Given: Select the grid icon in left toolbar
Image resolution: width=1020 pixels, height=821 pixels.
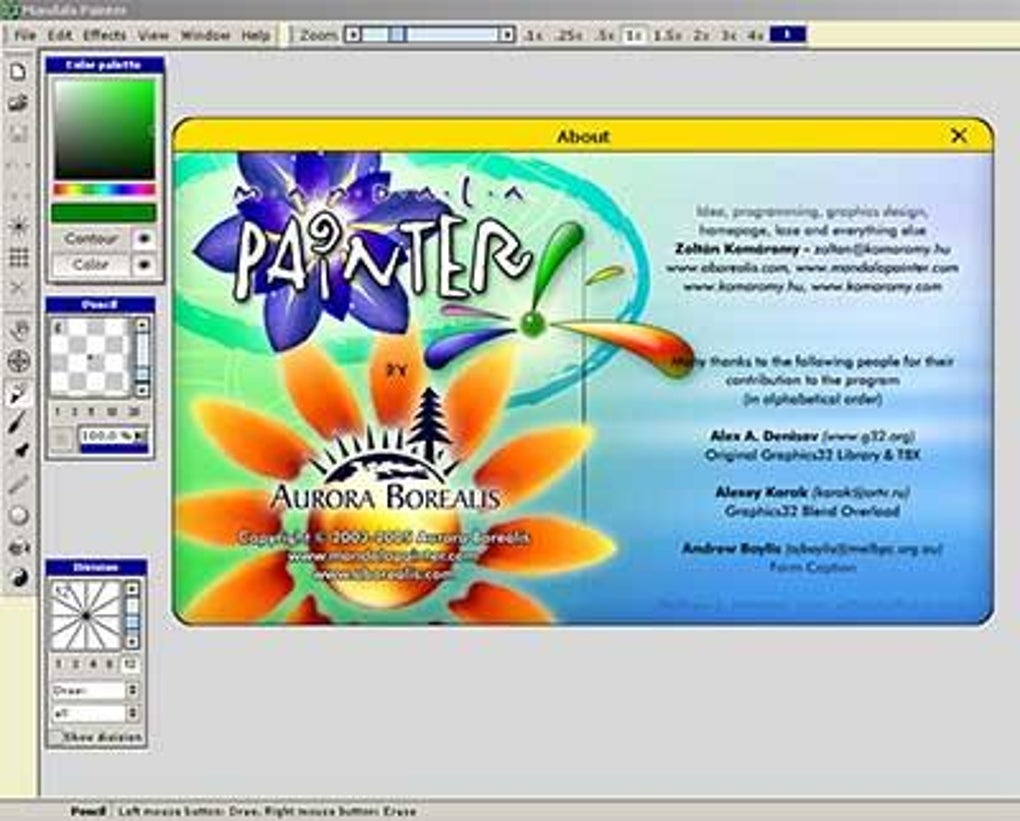Looking at the screenshot, I should pyautogui.click(x=18, y=258).
